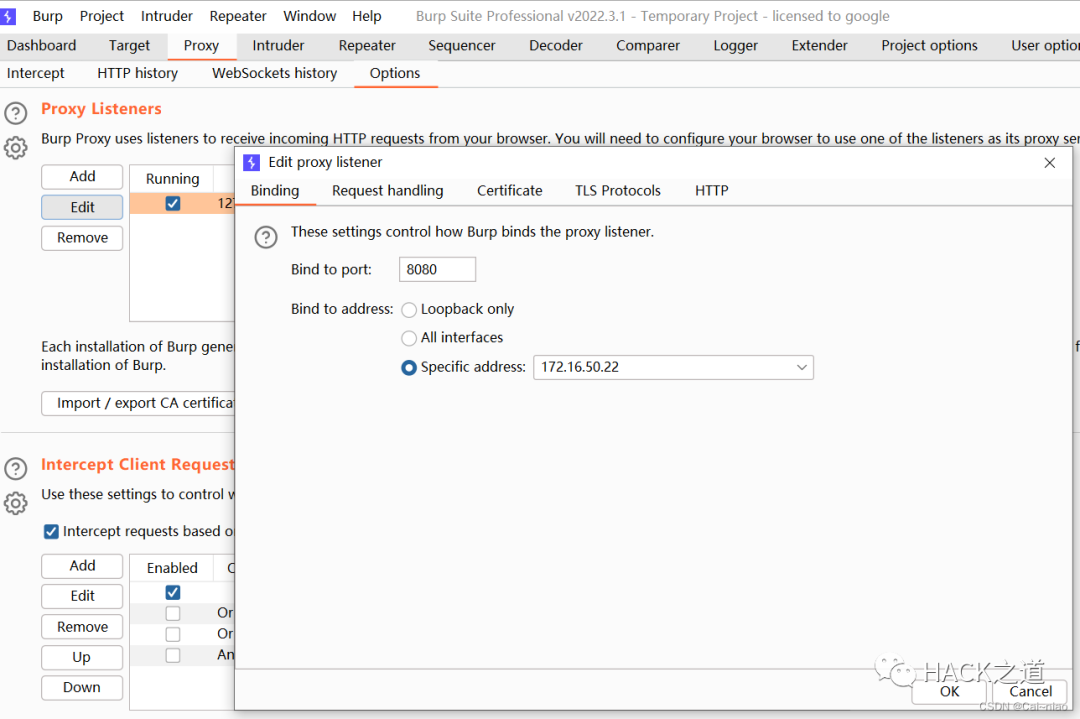Open the Burp menu
Image resolution: width=1080 pixels, height=719 pixels.
click(48, 16)
